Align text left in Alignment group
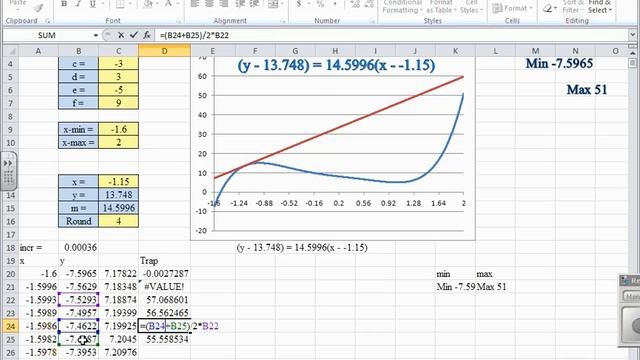Screen dimensions: 640x360 tap(195, 4)
